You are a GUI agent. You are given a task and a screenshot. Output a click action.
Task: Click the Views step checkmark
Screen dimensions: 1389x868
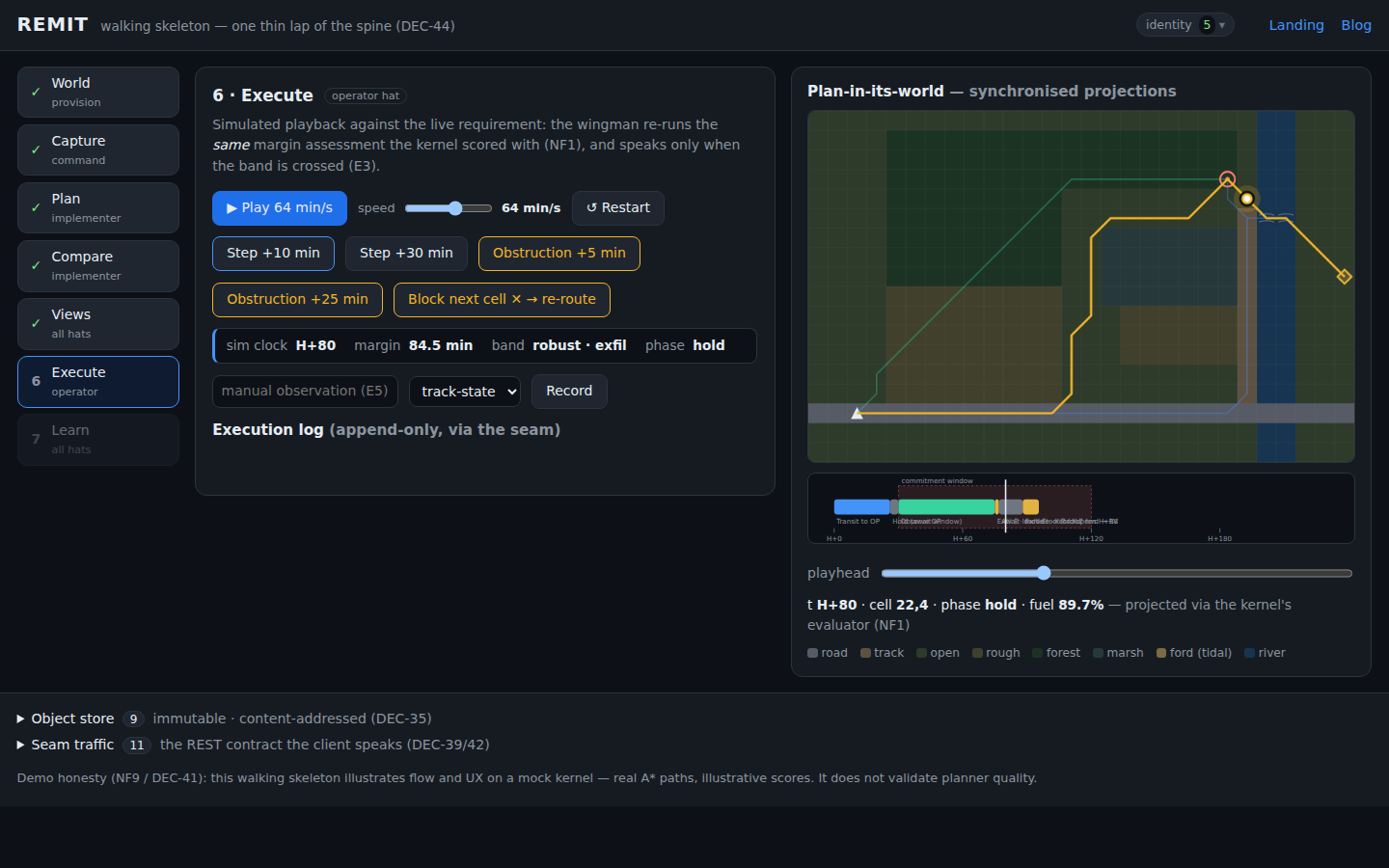36,324
